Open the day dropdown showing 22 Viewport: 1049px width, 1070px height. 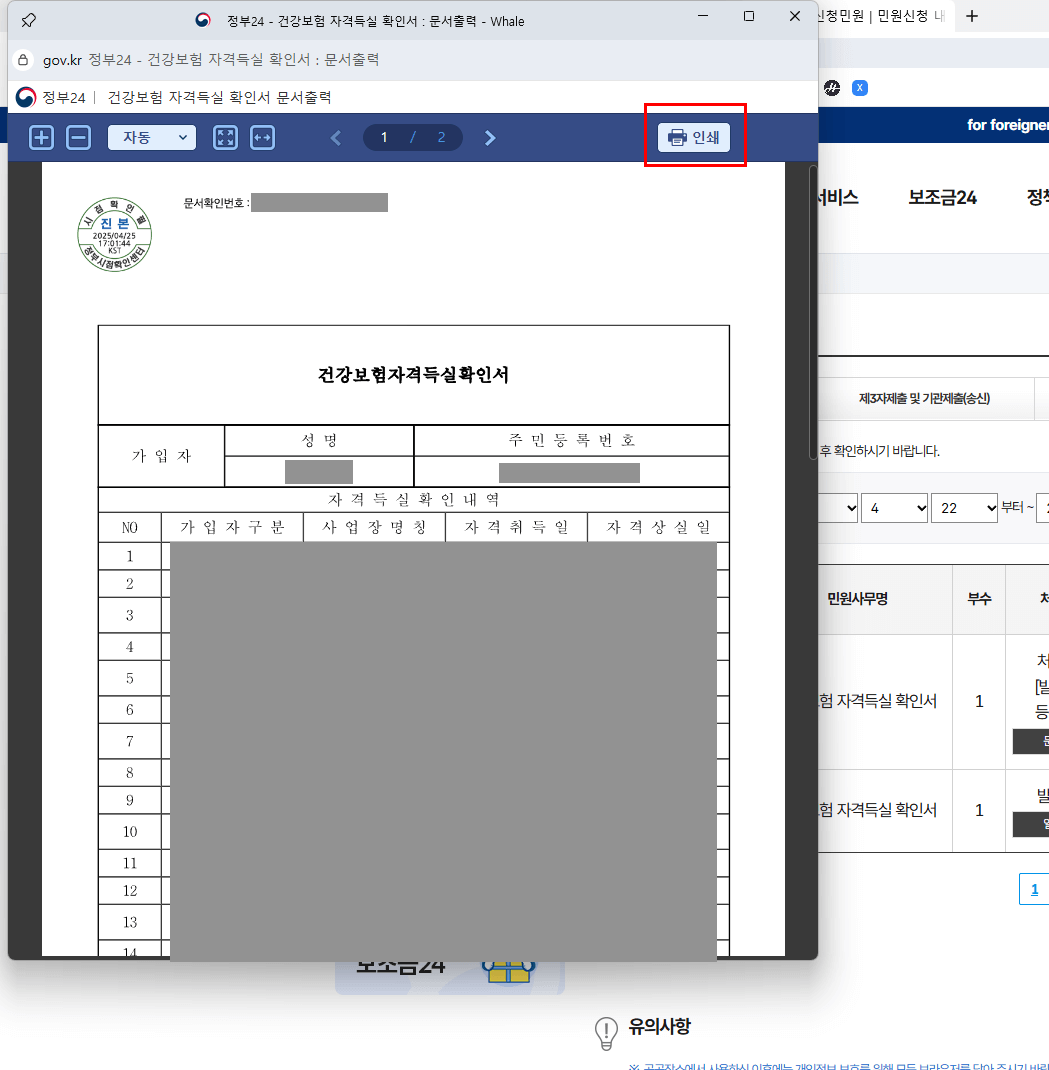pyautogui.click(x=963, y=507)
